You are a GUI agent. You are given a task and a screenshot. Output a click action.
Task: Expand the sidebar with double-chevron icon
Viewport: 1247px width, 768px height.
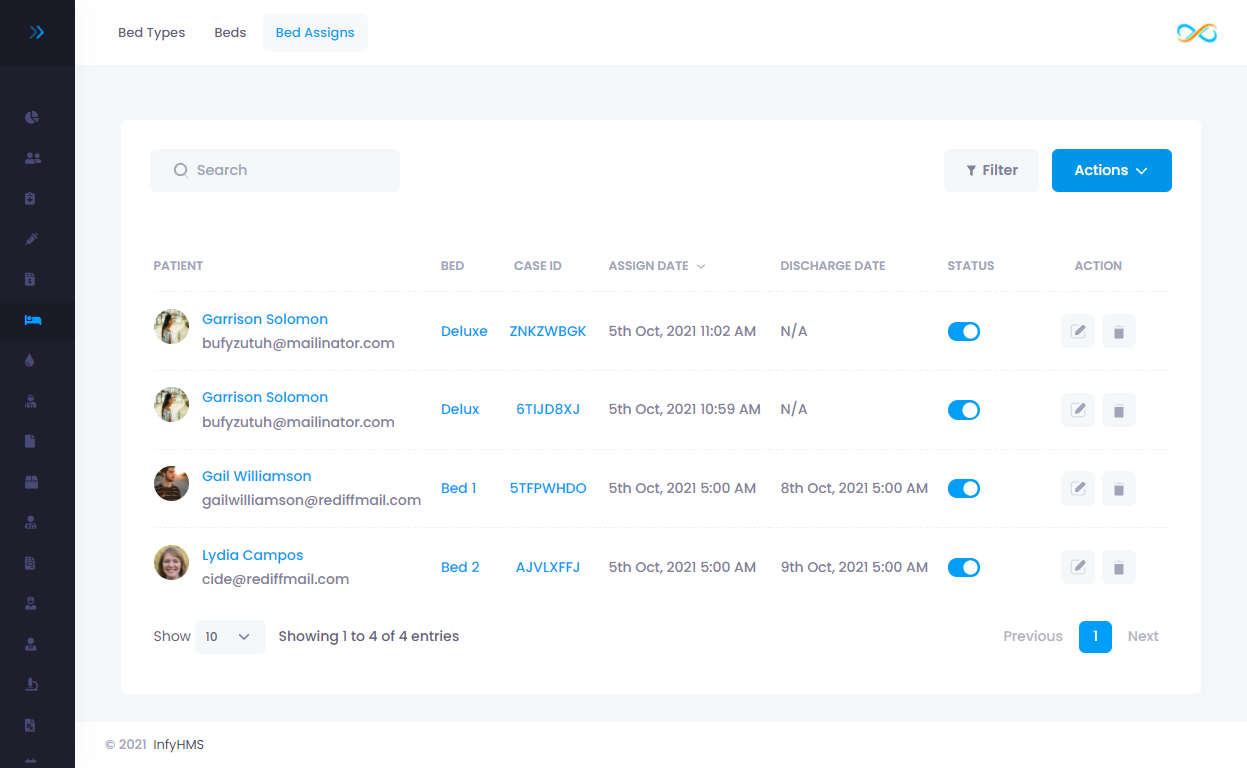37,32
